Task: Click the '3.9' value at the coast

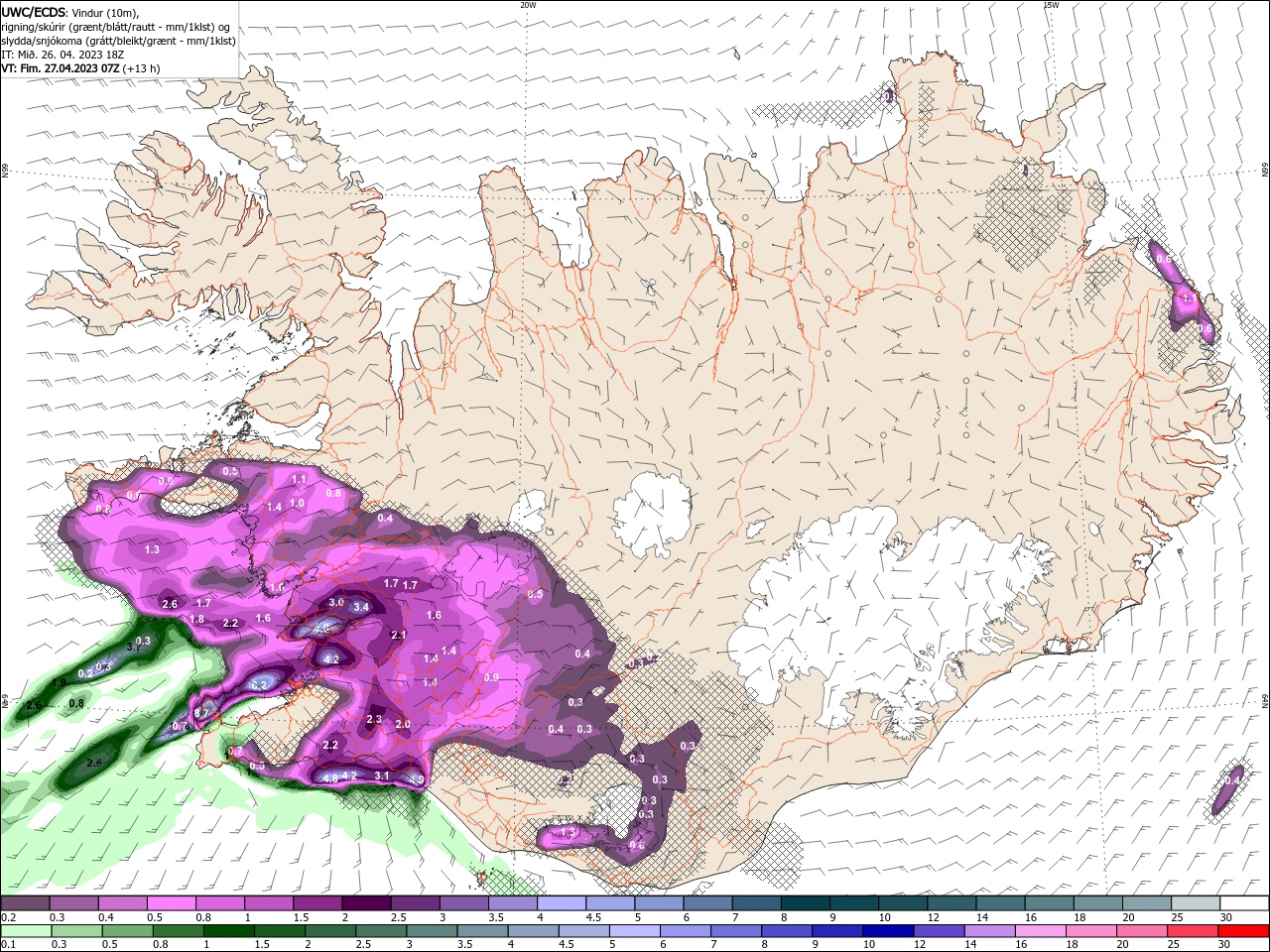Action: (x=417, y=780)
